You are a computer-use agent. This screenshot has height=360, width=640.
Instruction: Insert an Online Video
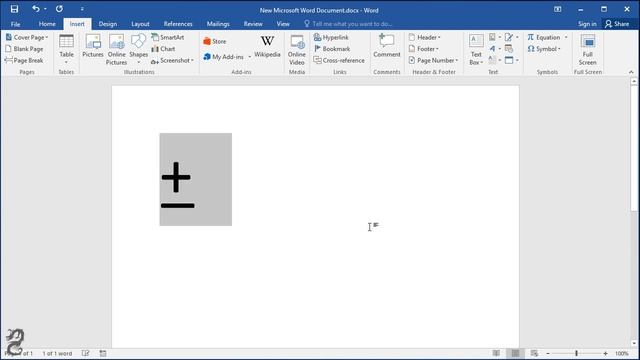[x=297, y=49]
